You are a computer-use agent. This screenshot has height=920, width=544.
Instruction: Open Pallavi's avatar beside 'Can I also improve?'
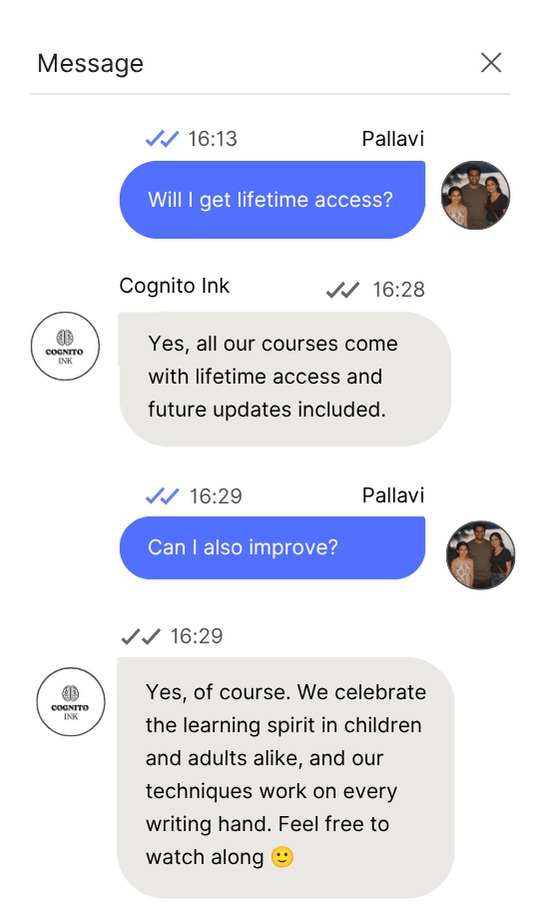tap(481, 554)
